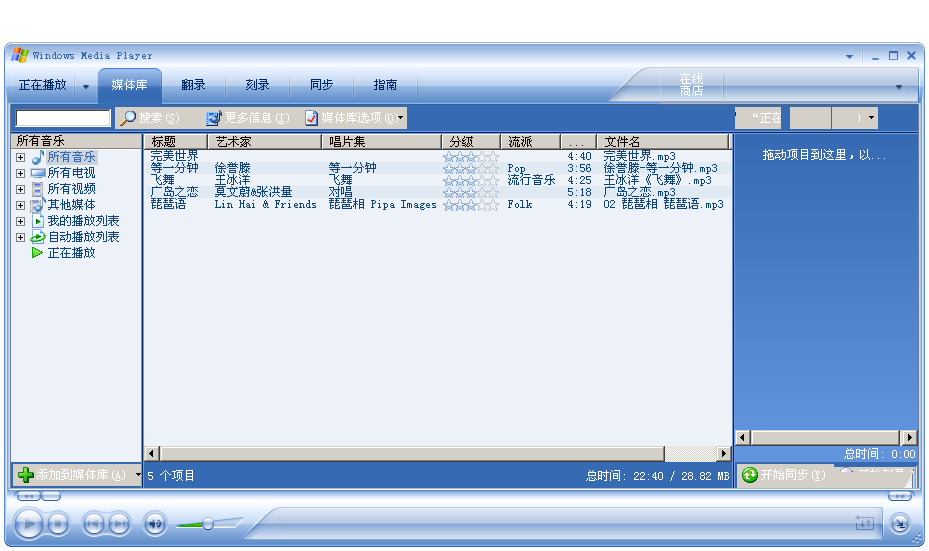Switch to compact skin mode icon
The width and height of the screenshot is (929, 551).
click(900, 524)
